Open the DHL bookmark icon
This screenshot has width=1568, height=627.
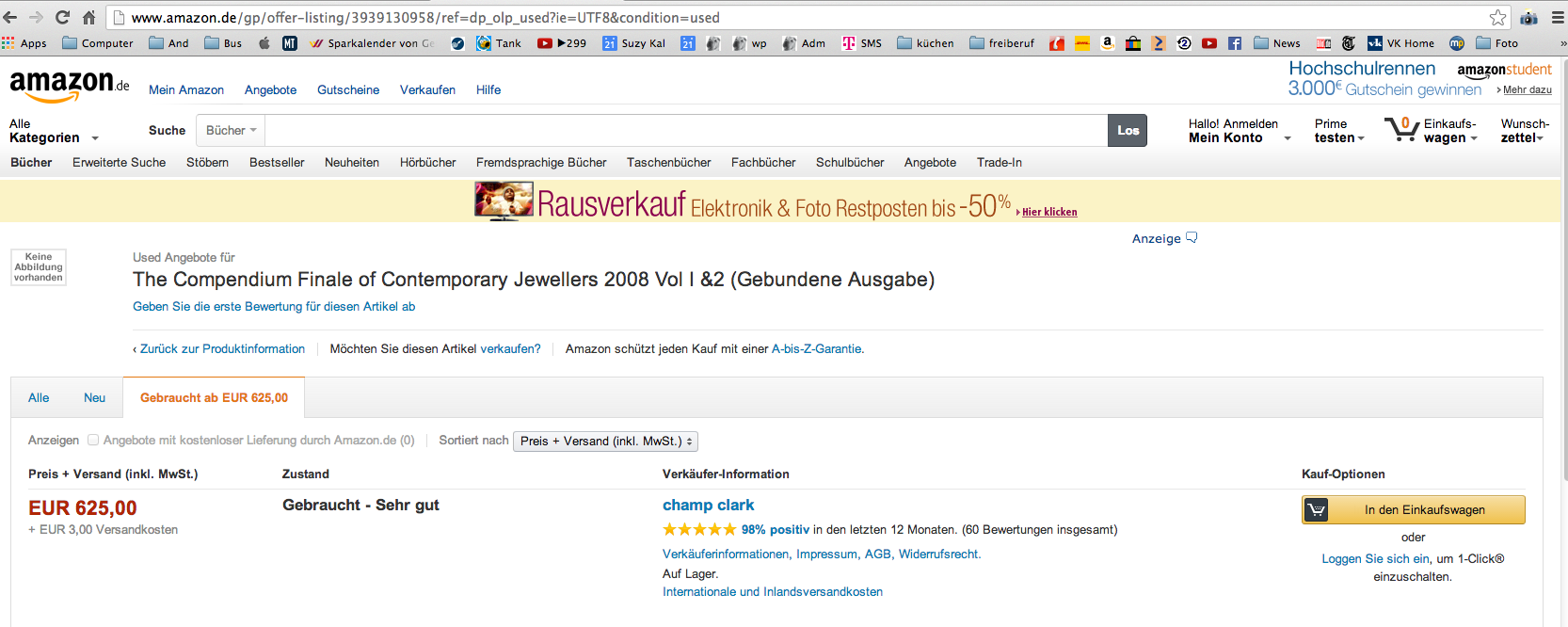pos(1082,43)
